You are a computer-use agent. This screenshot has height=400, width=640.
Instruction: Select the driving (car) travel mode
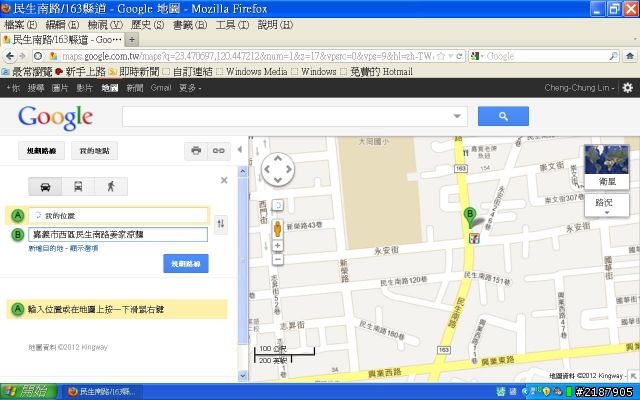[x=45, y=187]
